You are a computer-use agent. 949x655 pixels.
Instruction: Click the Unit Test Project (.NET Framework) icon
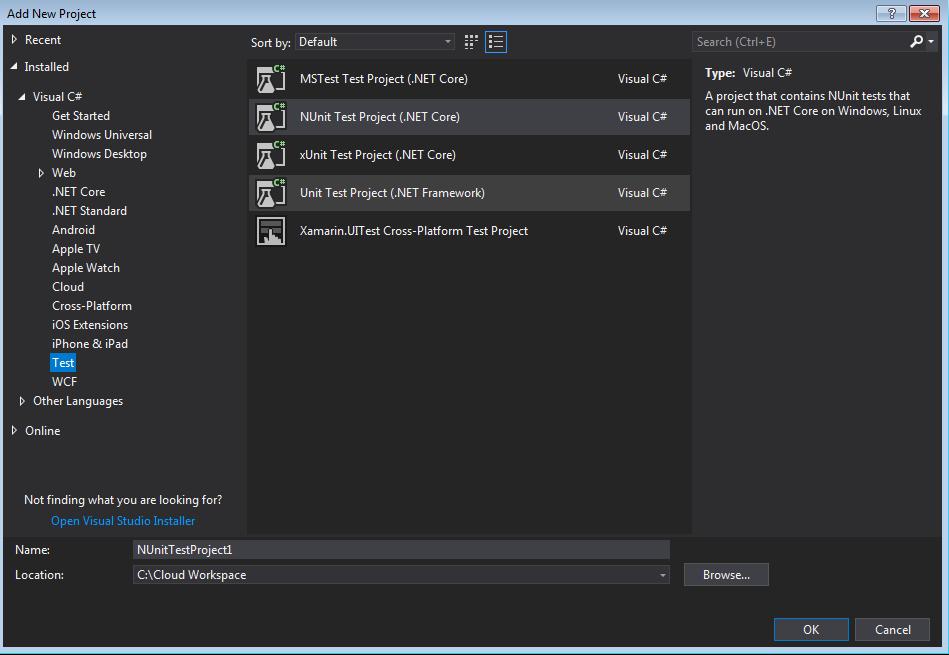[x=270, y=192]
